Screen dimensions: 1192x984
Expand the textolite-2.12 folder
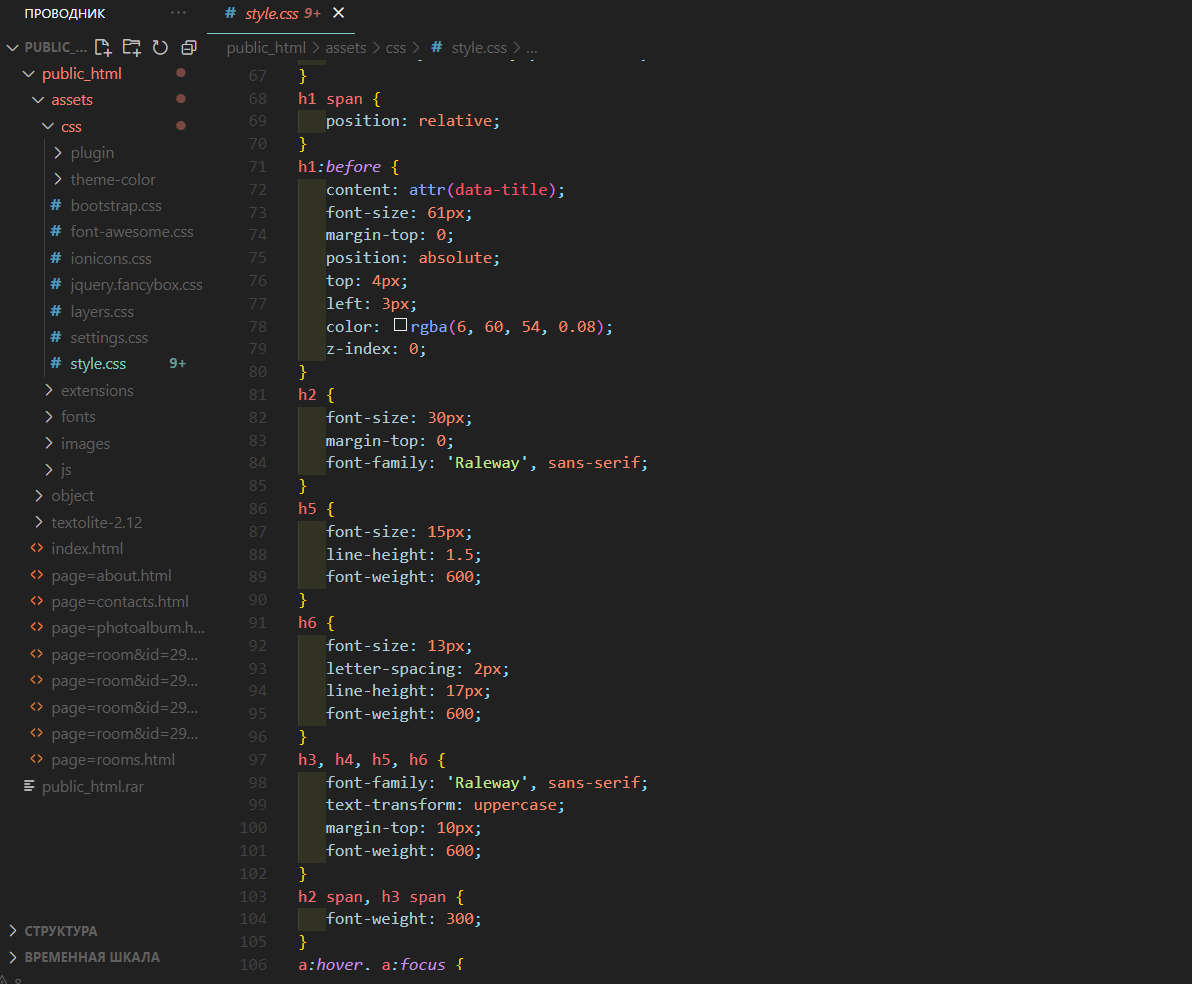point(39,522)
